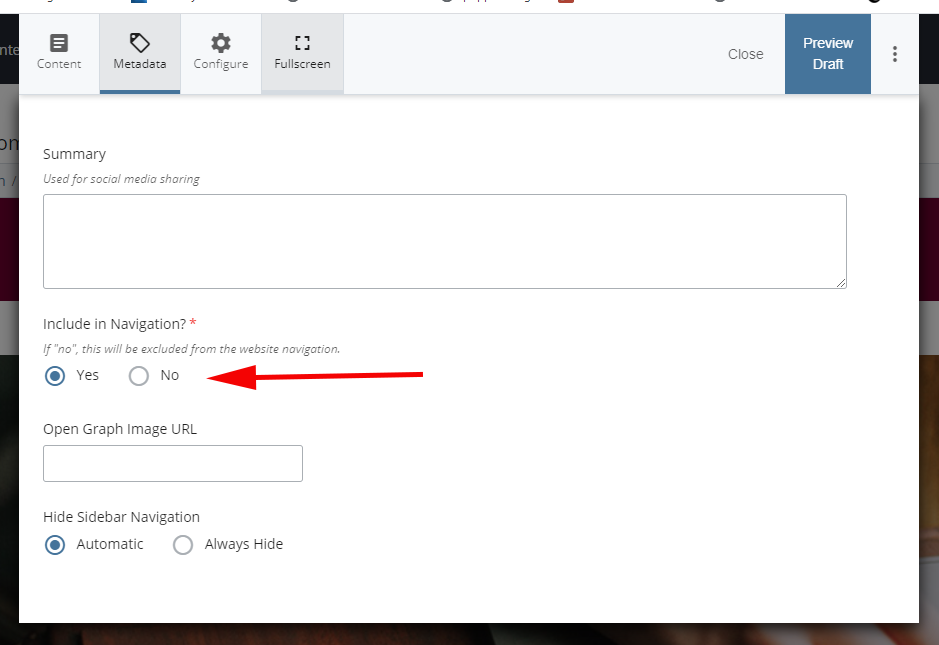Select Automatic sidebar navigation option
The width and height of the screenshot is (939, 645).
pos(55,544)
